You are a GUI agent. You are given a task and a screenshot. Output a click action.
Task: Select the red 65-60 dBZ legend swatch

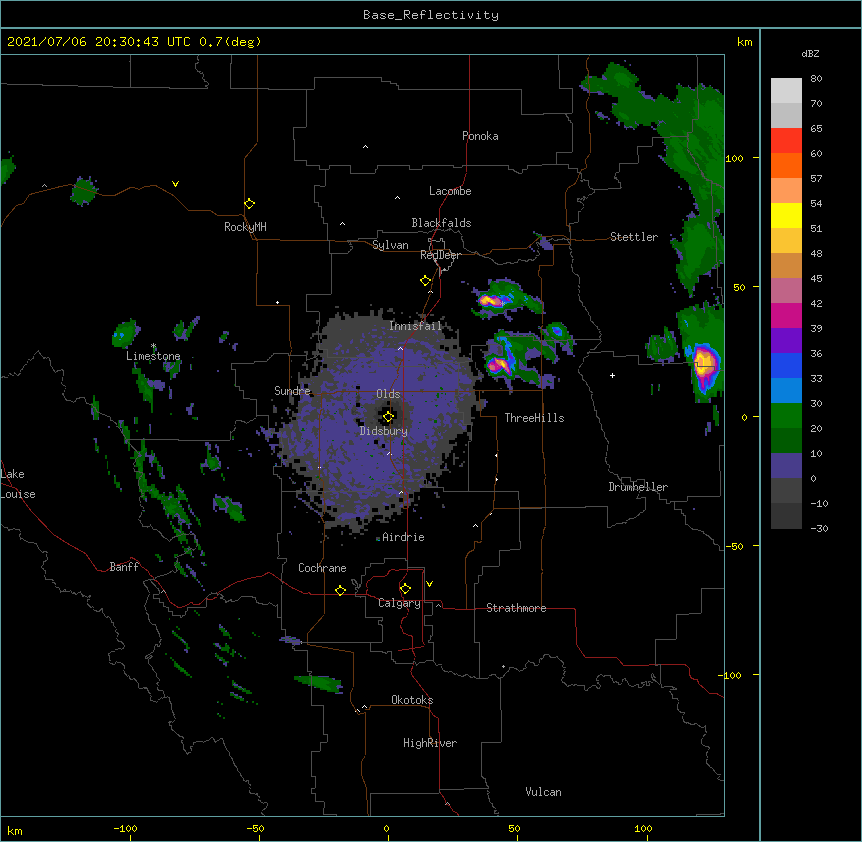point(786,141)
